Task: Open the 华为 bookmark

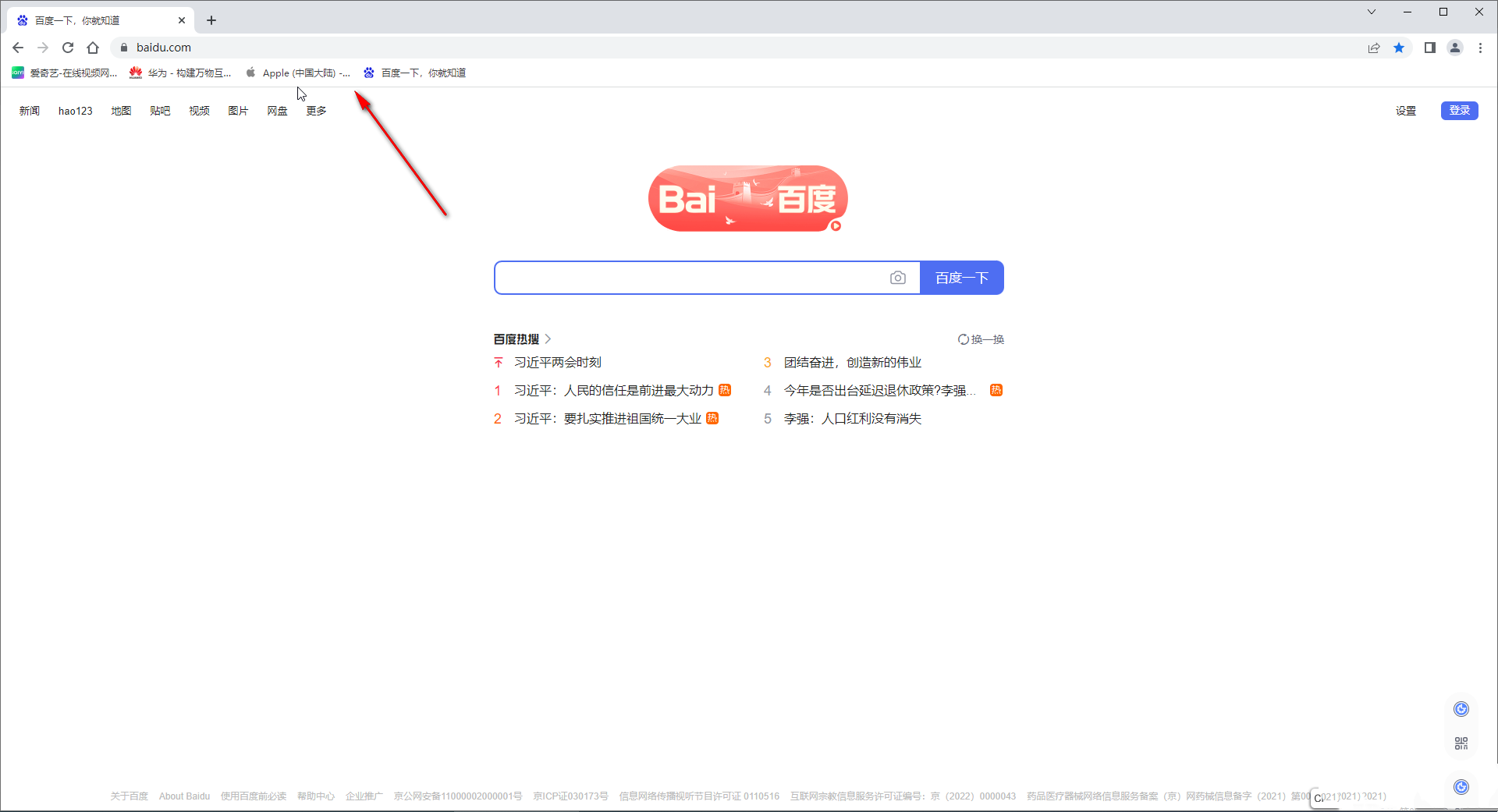Action: coord(181,73)
